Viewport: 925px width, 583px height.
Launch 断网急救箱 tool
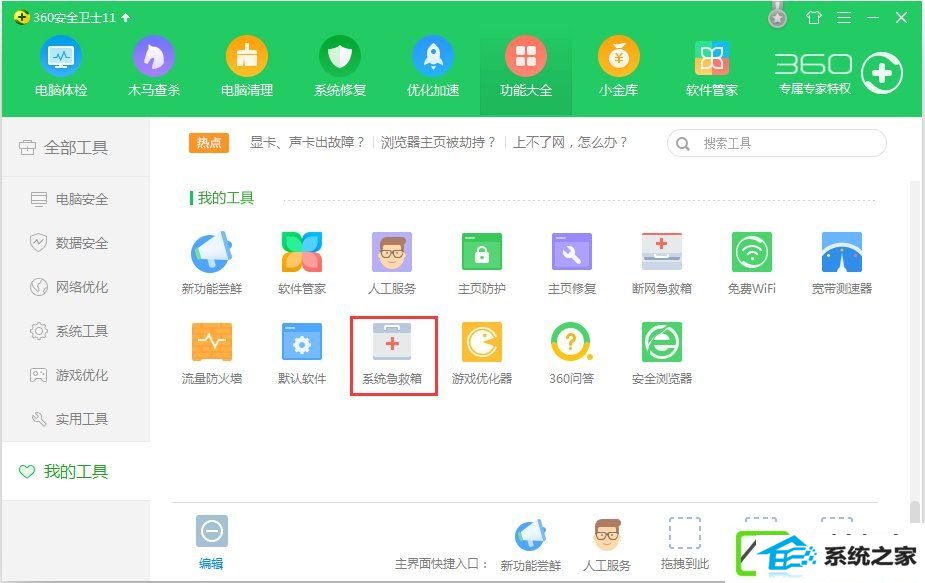click(661, 263)
